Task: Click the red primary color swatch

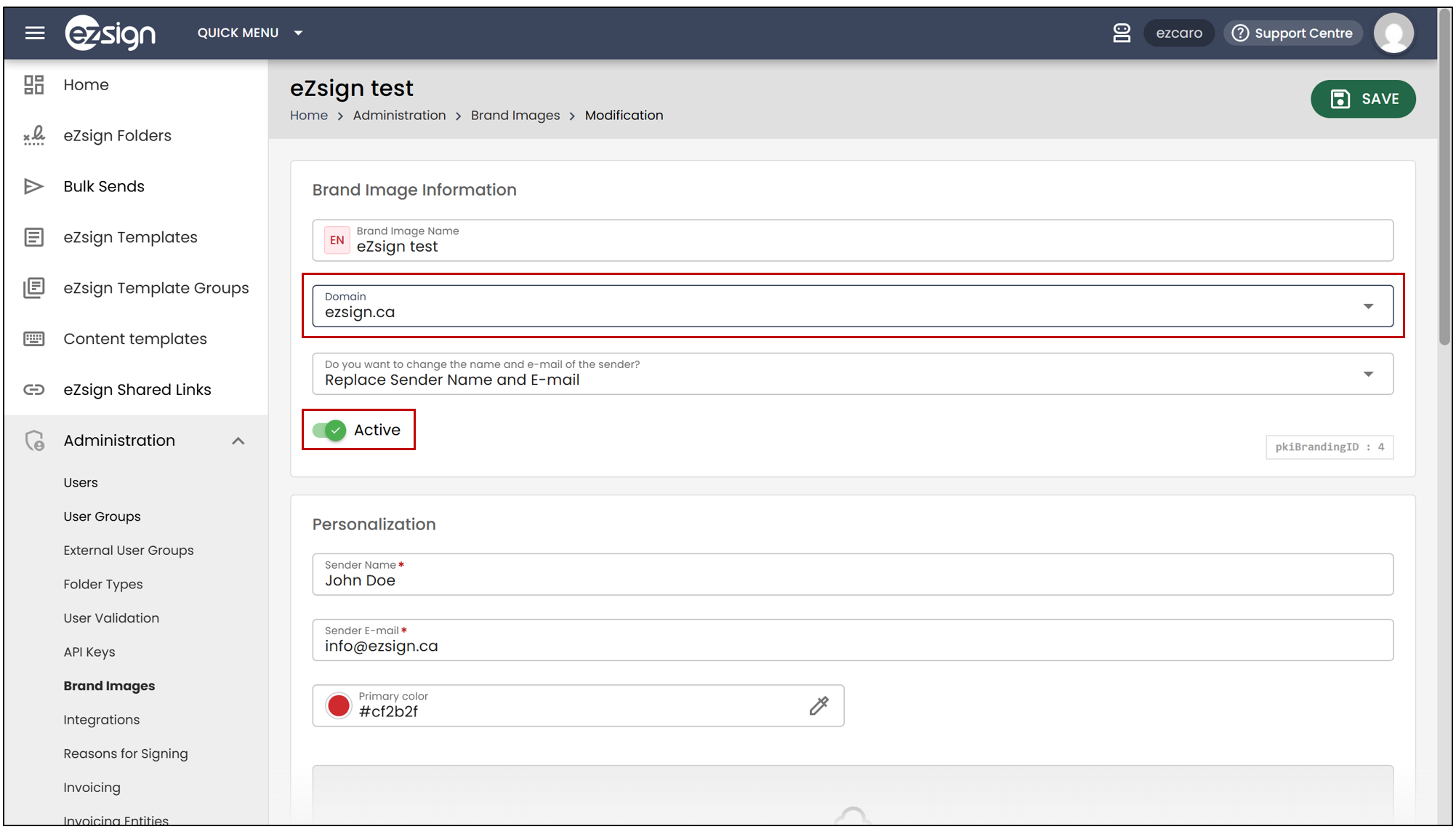Action: tap(339, 705)
